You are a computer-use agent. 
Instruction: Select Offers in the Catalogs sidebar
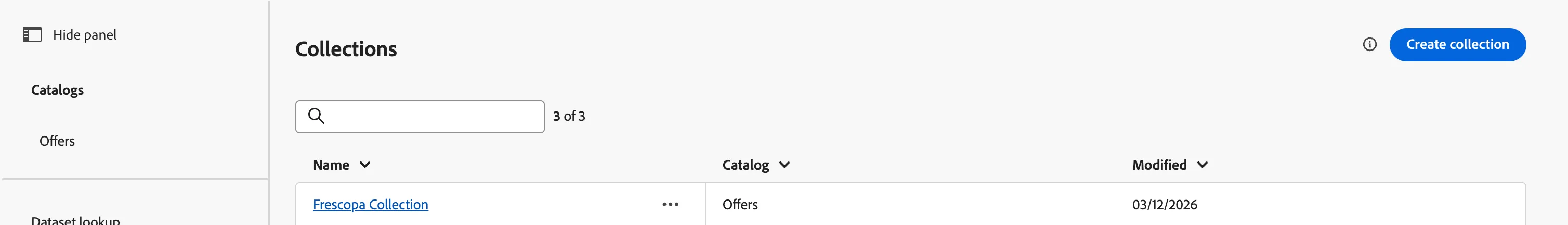[57, 142]
